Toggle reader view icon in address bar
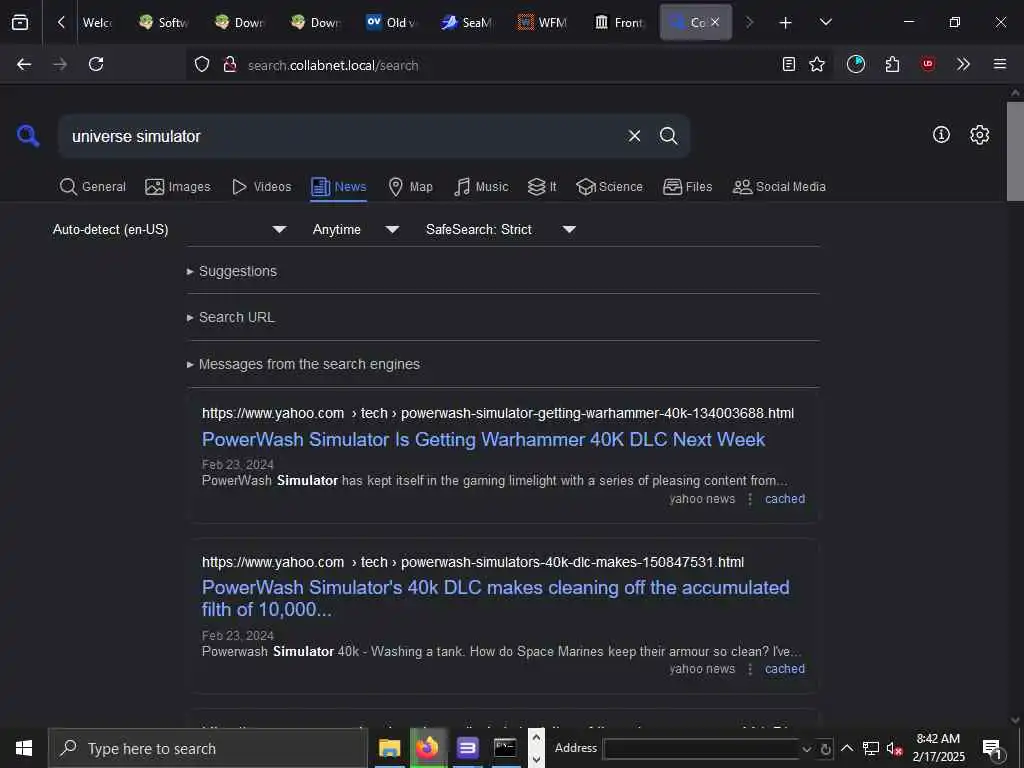This screenshot has width=1024, height=768. 788,64
